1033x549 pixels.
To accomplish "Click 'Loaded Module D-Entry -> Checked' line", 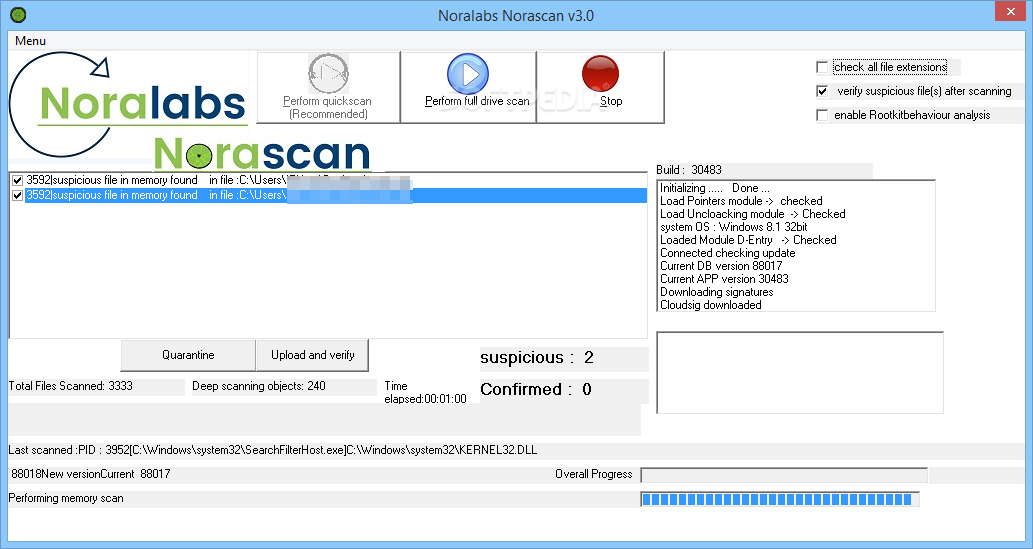I will point(748,240).
